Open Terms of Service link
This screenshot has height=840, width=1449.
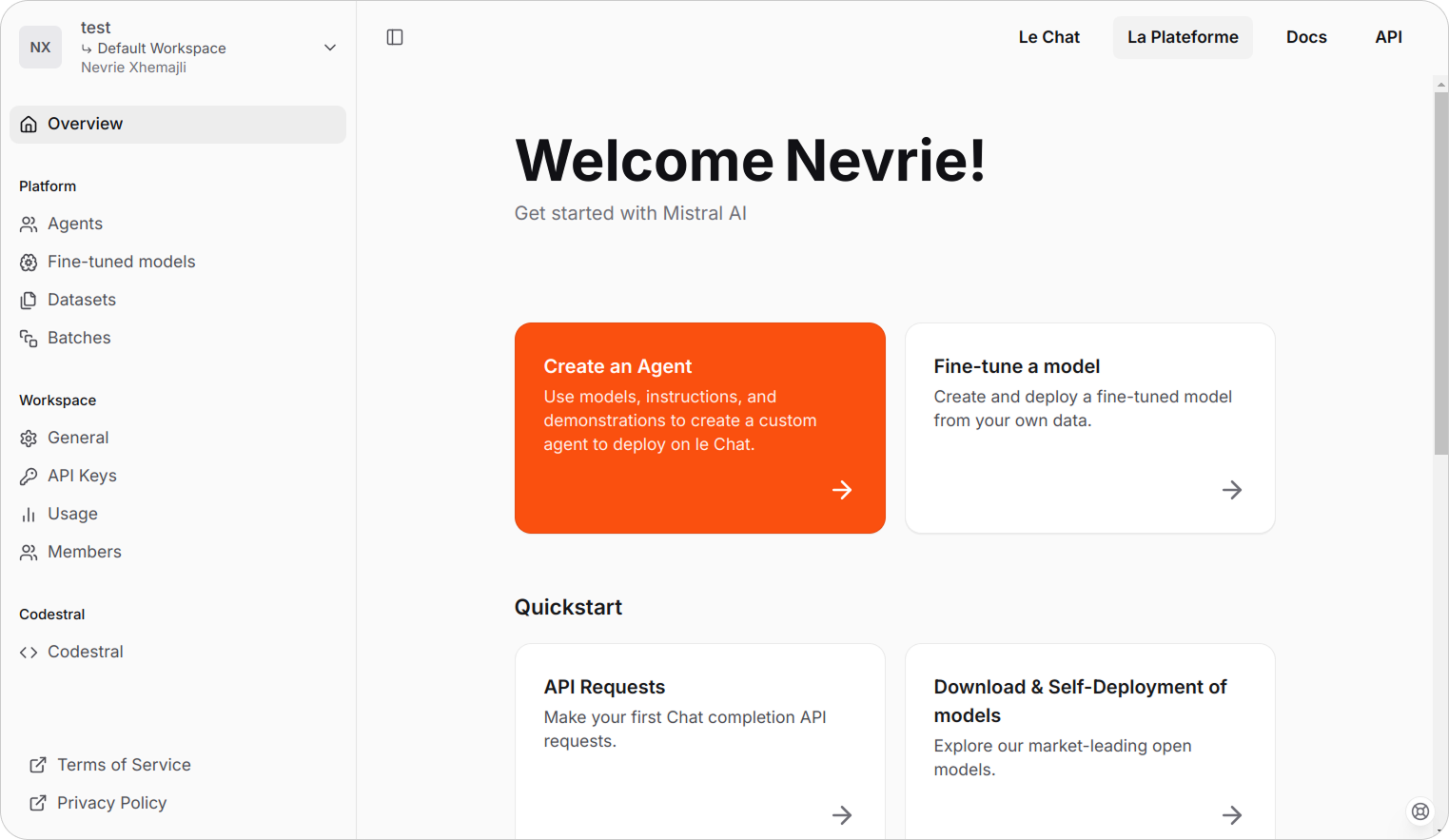pyautogui.click(x=124, y=765)
